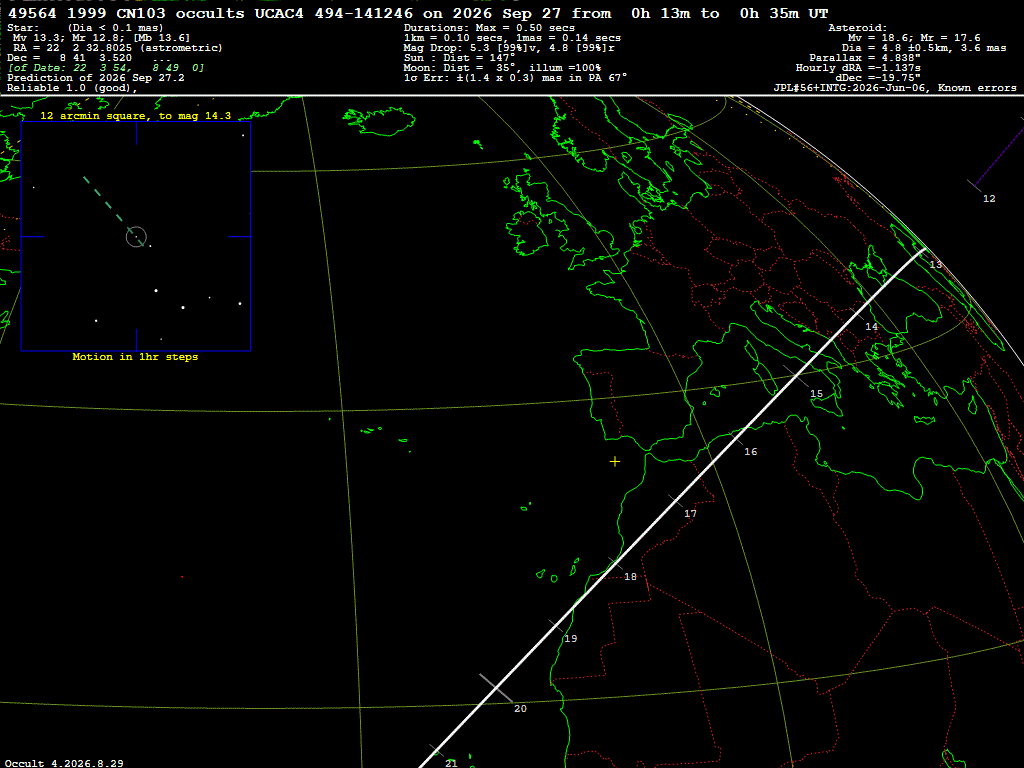This screenshot has width=1024, height=768.
Task: Click the 'Reliable 1.0 (good)' text
Action: pyautogui.click(x=72, y=88)
